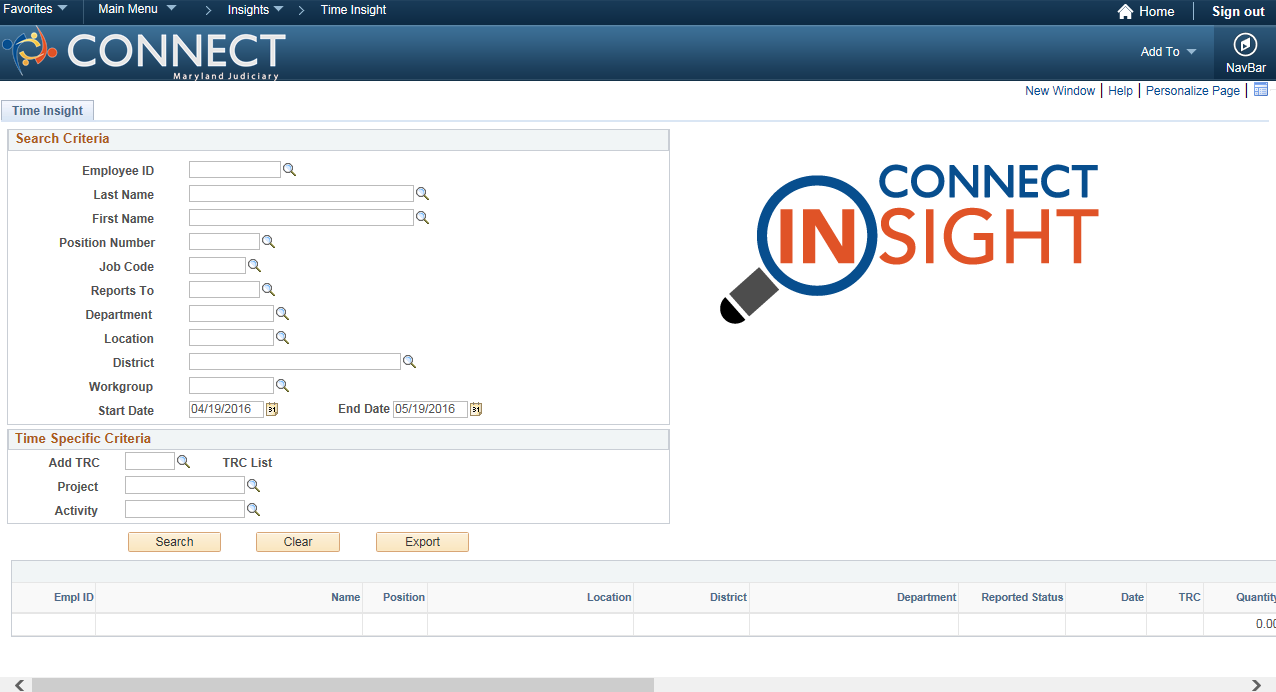Screen dimensions: 1276x692
Task: Open the Add TRC lookup magnifier
Action: point(183,461)
